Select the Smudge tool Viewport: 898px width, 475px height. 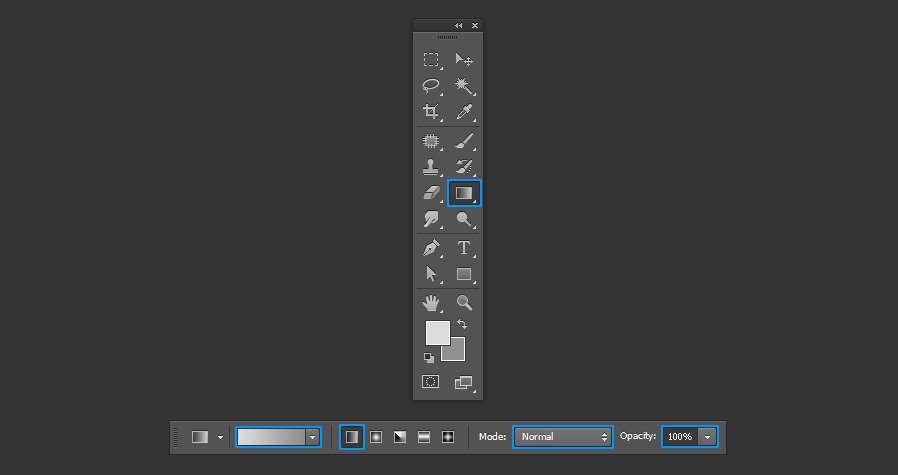point(431,219)
